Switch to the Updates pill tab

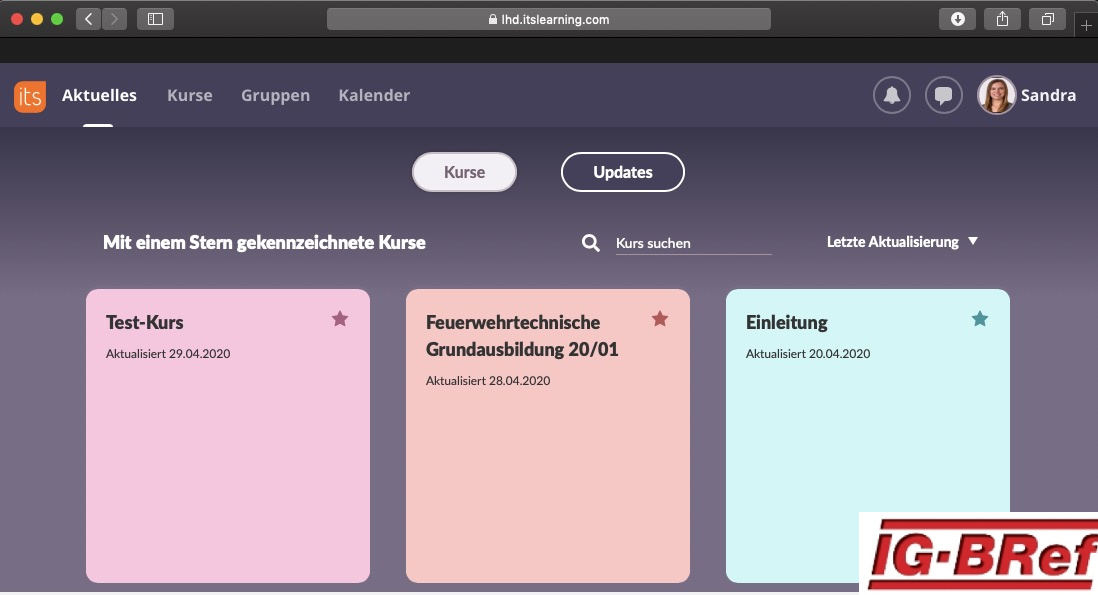pos(623,172)
